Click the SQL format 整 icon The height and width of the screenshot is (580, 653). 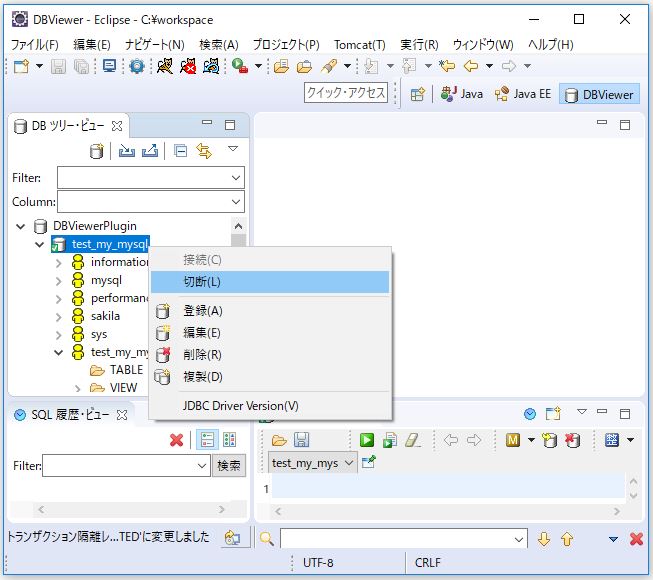tap(612, 440)
